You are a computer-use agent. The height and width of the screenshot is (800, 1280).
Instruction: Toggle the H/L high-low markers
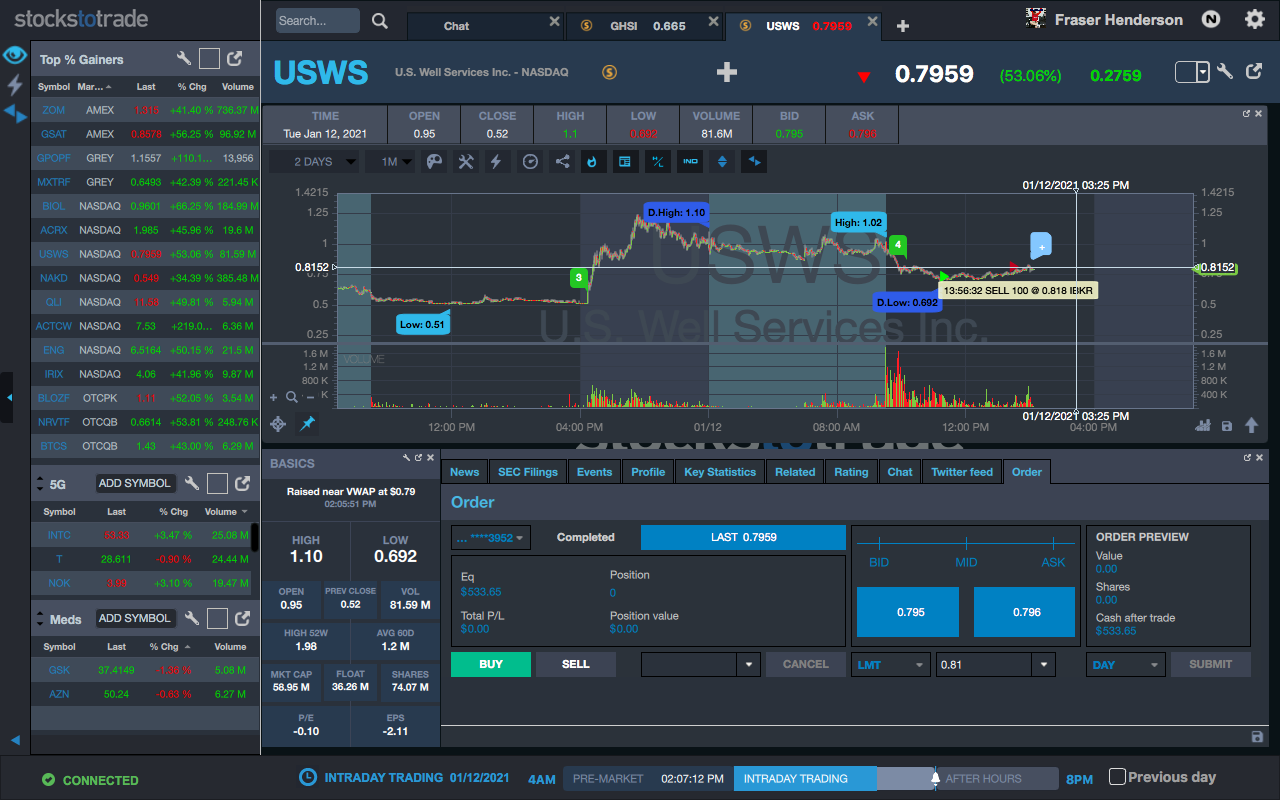[658, 161]
